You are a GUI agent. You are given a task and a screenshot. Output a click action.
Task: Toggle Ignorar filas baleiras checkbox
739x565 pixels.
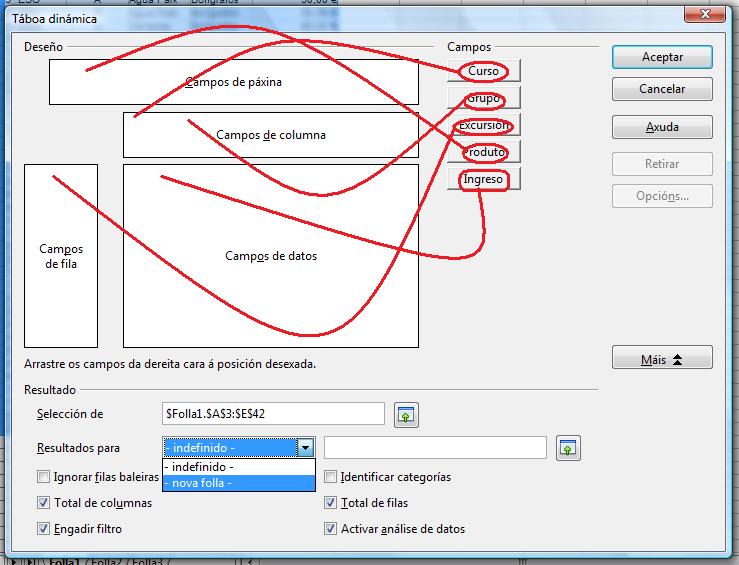click(x=43, y=477)
